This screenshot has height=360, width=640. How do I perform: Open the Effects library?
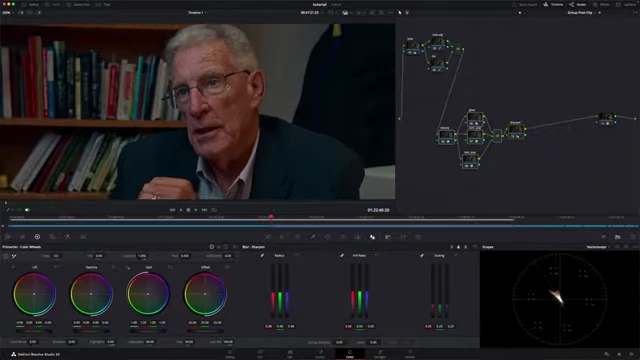point(602,4)
